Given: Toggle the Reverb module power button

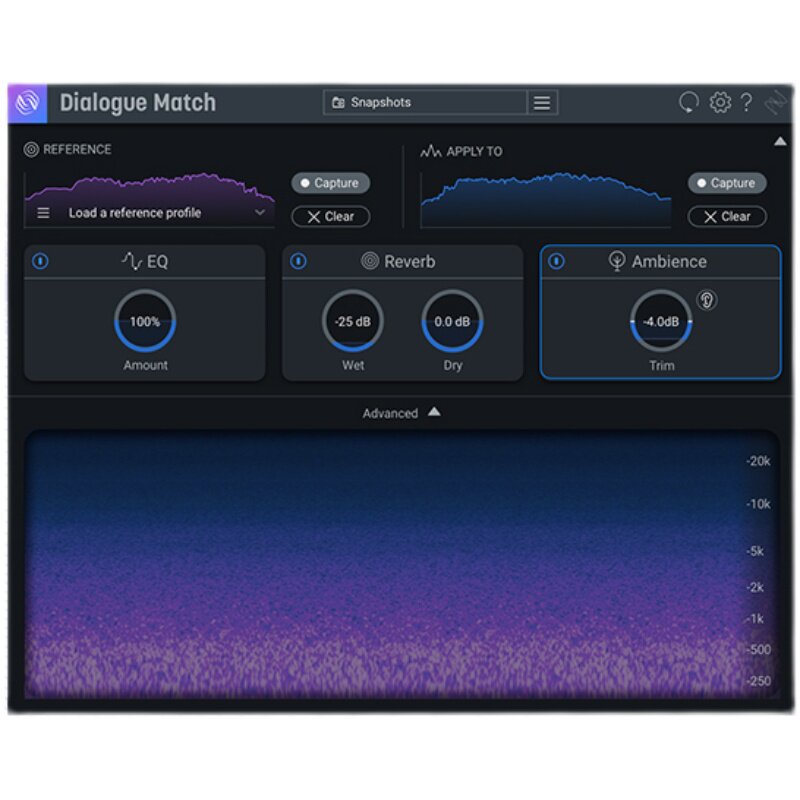Looking at the screenshot, I should pyautogui.click(x=298, y=261).
